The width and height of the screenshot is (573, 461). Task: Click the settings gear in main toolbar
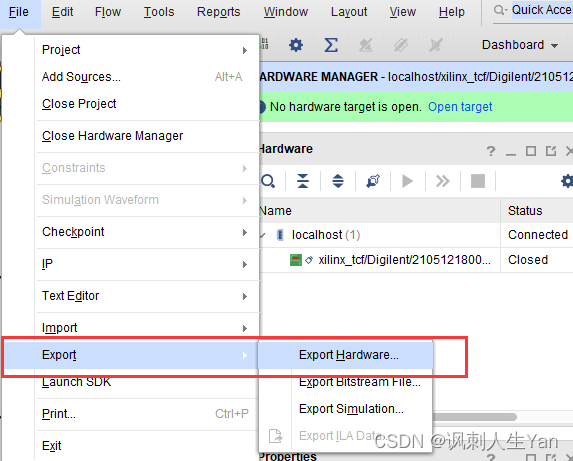(296, 45)
